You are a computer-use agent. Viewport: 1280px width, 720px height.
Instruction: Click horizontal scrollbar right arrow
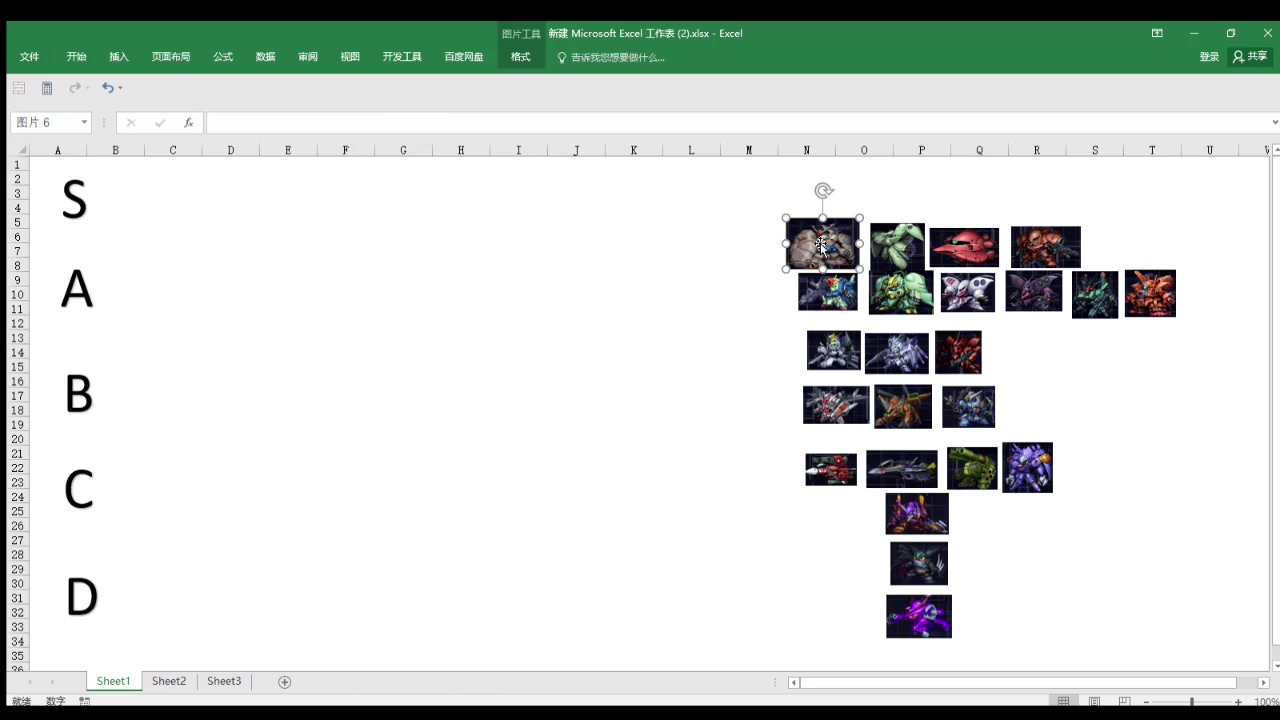point(1263,682)
